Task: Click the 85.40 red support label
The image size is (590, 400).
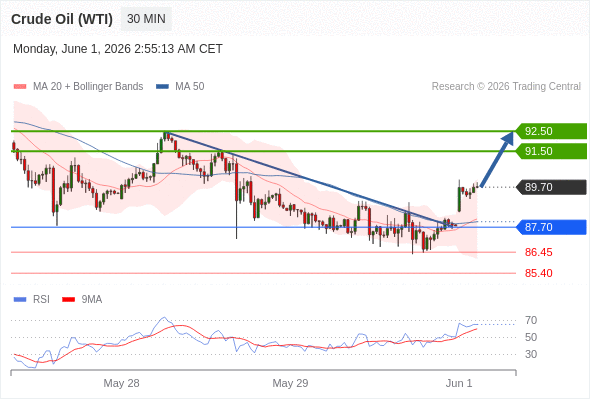Action: (x=538, y=273)
